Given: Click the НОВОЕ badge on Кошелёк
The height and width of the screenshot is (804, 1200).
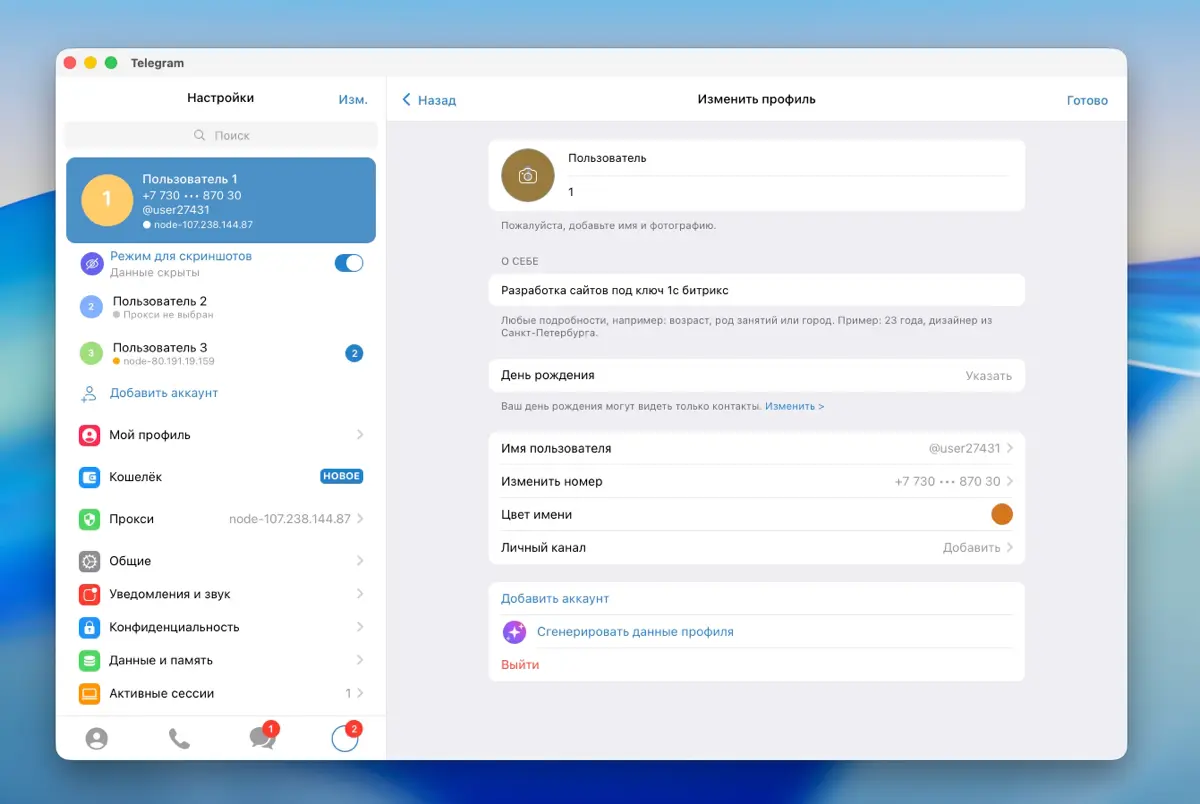Looking at the screenshot, I should click(342, 477).
